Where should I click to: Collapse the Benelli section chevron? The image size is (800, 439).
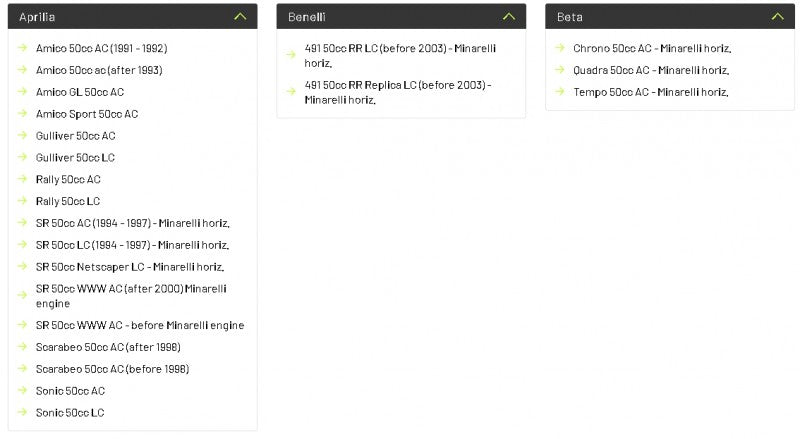tap(508, 17)
